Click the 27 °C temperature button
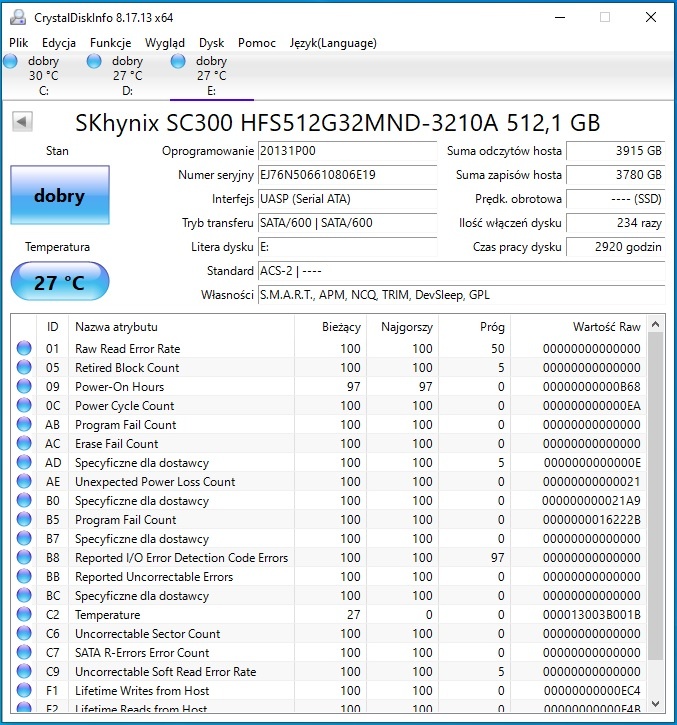This screenshot has width=677, height=725. (60, 282)
